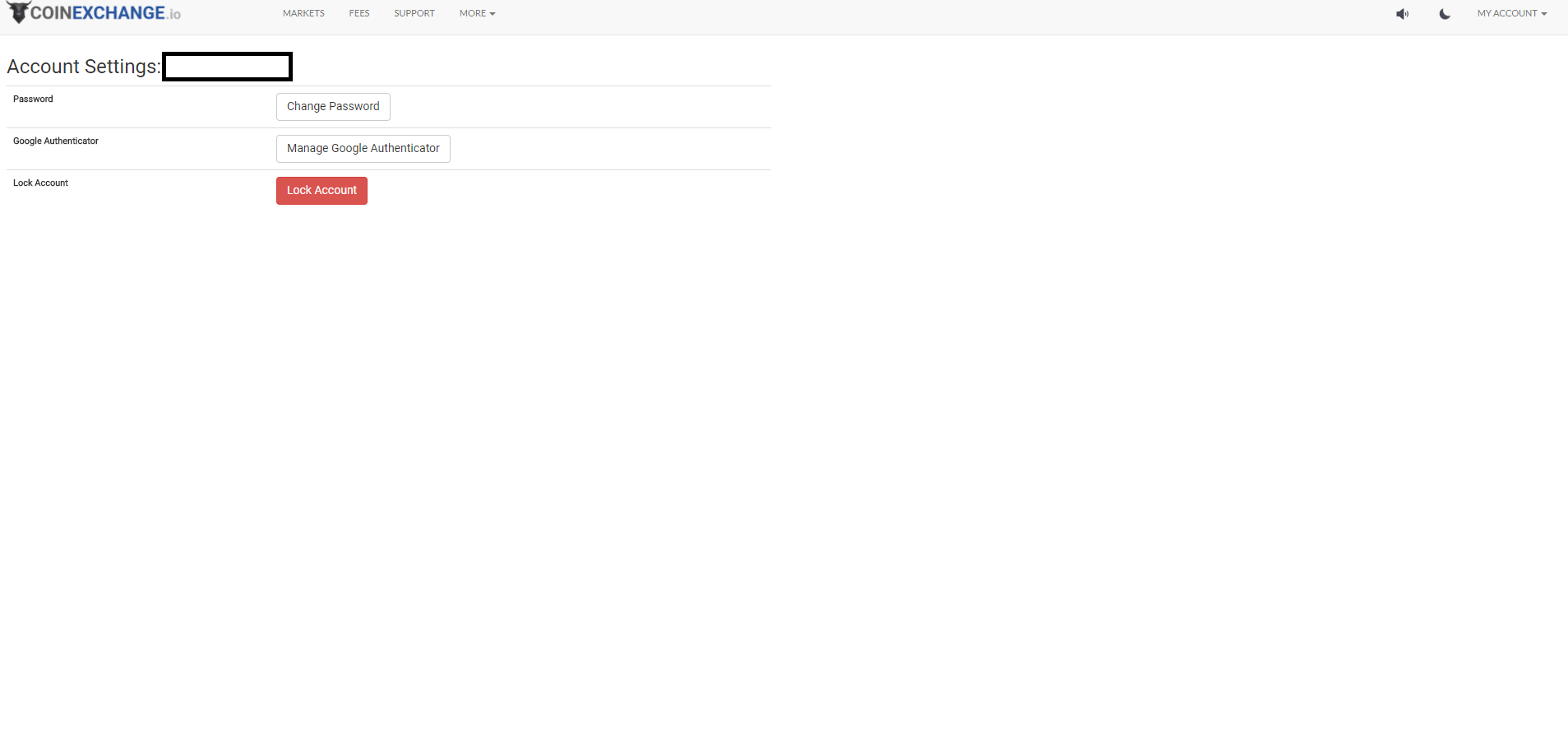Click the caret arrow beside MORE
This screenshot has width=1568, height=754.
pos(493,14)
